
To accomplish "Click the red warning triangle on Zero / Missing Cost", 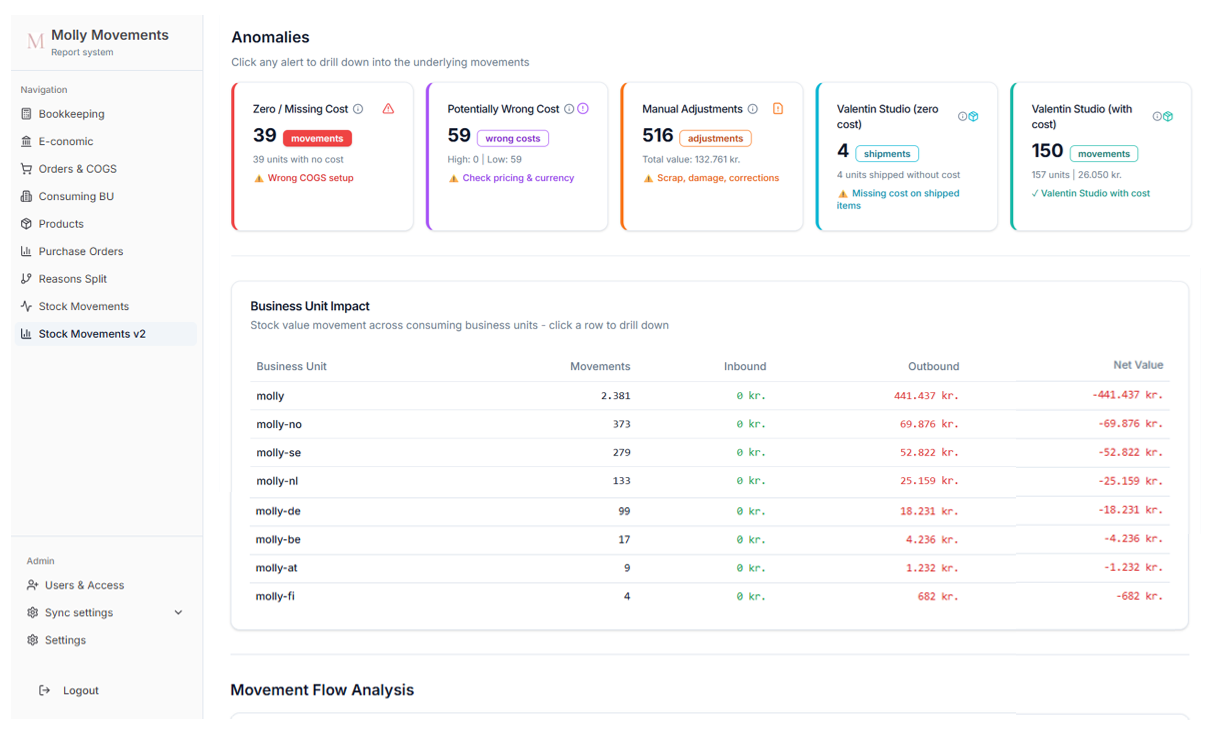I will 388,109.
